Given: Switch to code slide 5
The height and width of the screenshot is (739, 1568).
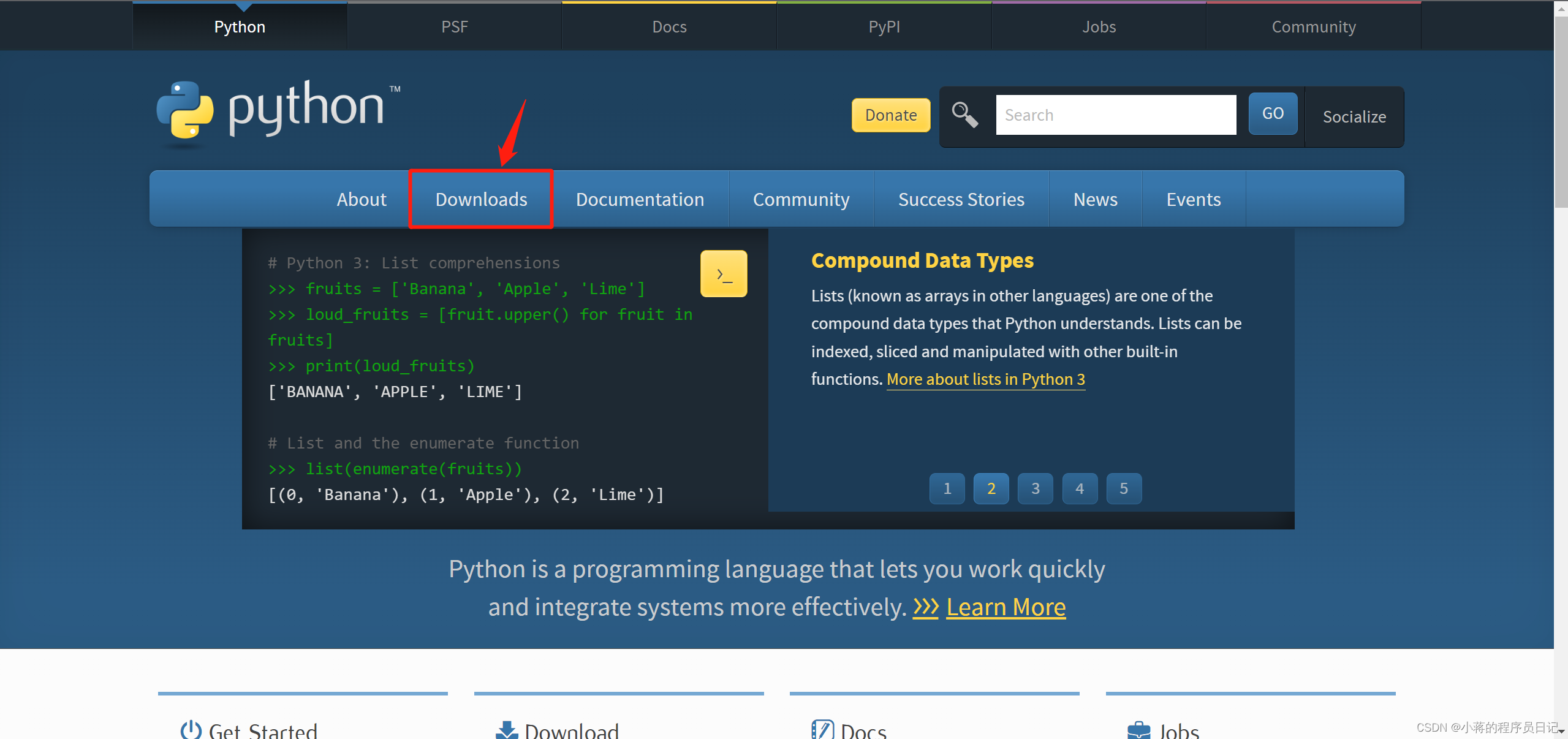Looking at the screenshot, I should (x=1123, y=488).
